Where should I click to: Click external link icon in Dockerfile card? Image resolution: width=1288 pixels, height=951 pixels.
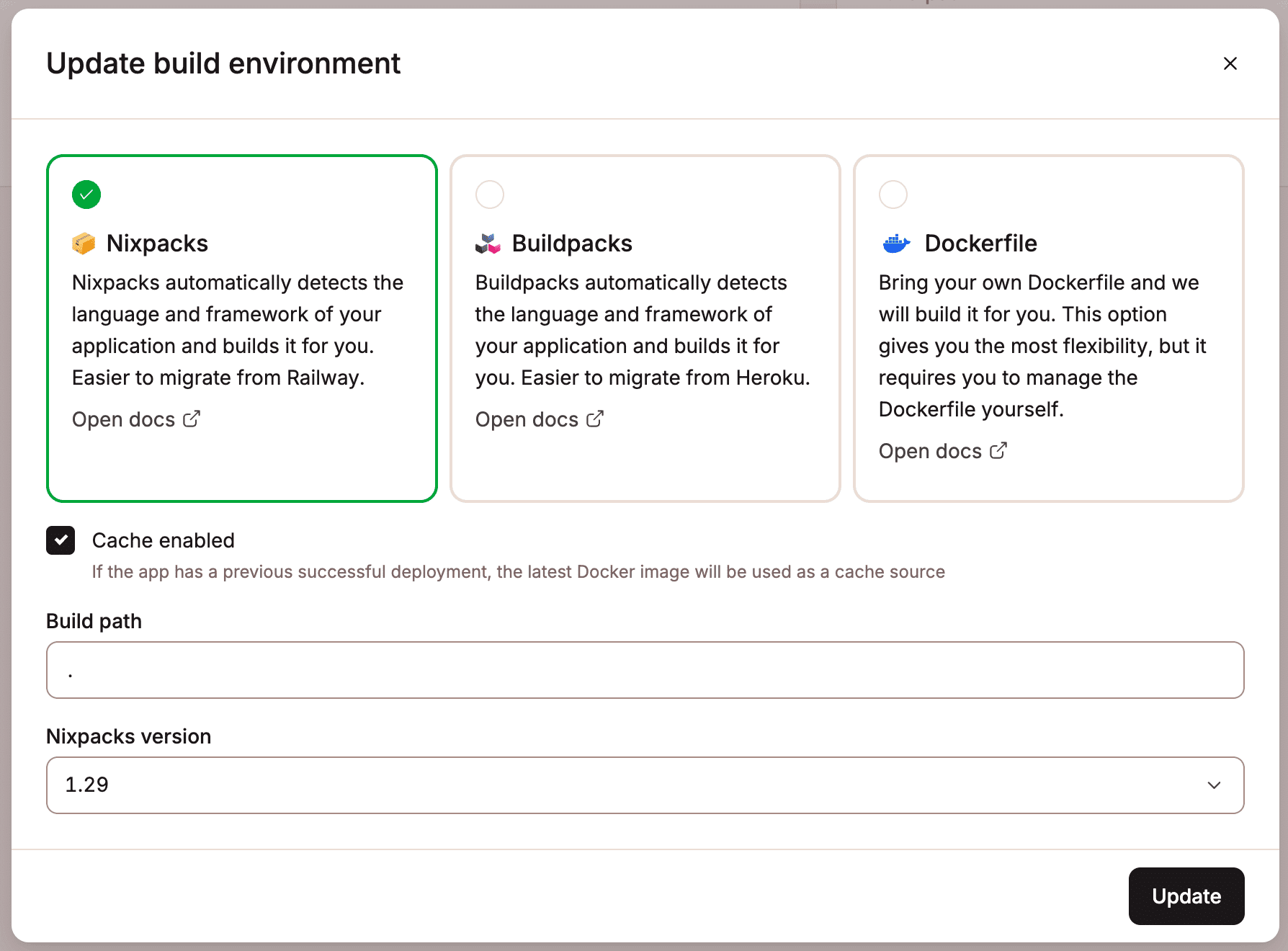pyautogui.click(x=998, y=450)
